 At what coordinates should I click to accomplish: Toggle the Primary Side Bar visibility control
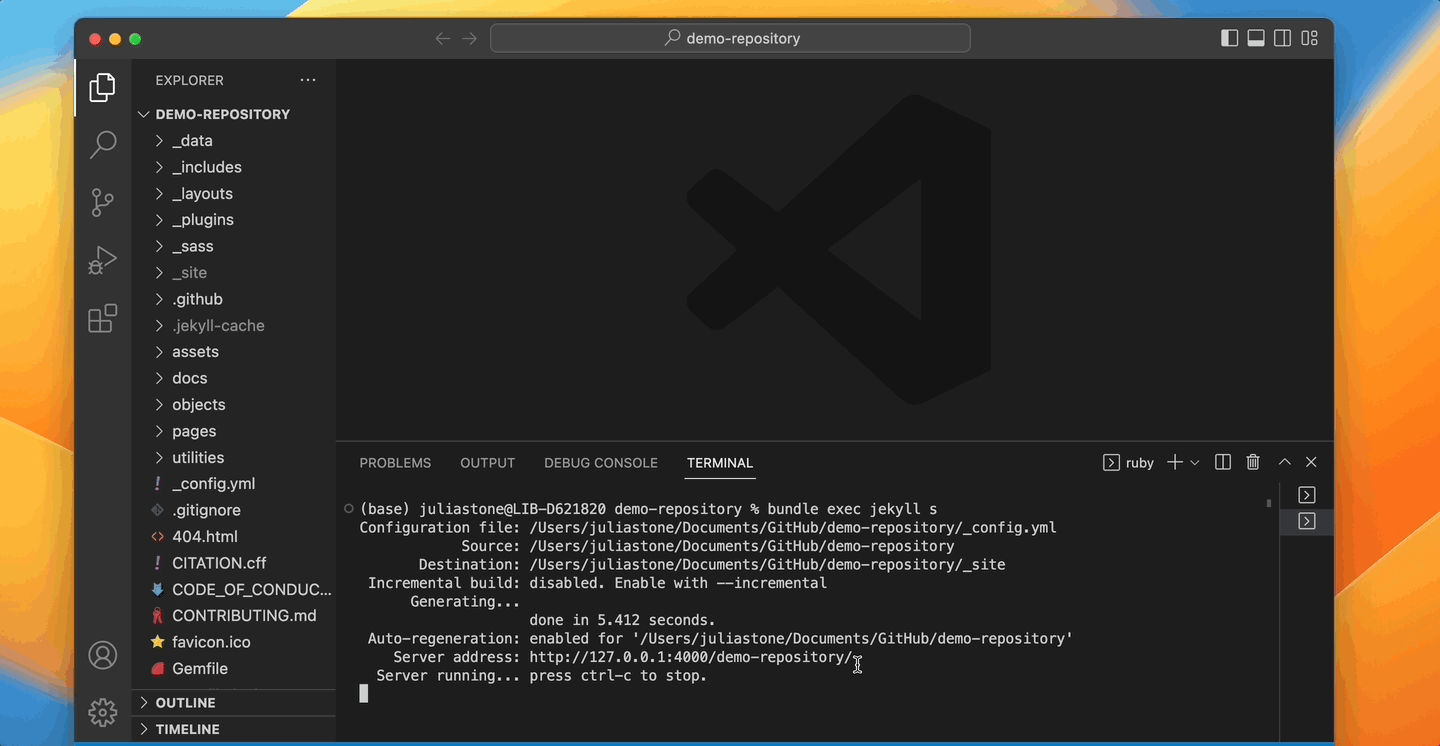tap(1228, 37)
